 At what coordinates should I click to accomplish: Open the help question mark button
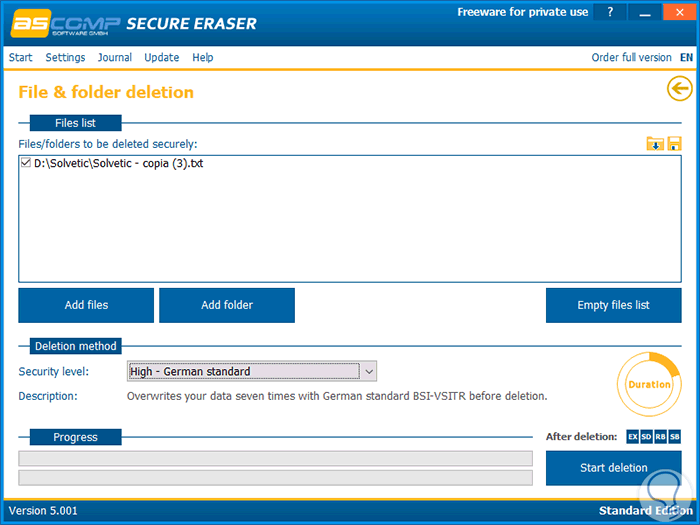click(x=610, y=12)
